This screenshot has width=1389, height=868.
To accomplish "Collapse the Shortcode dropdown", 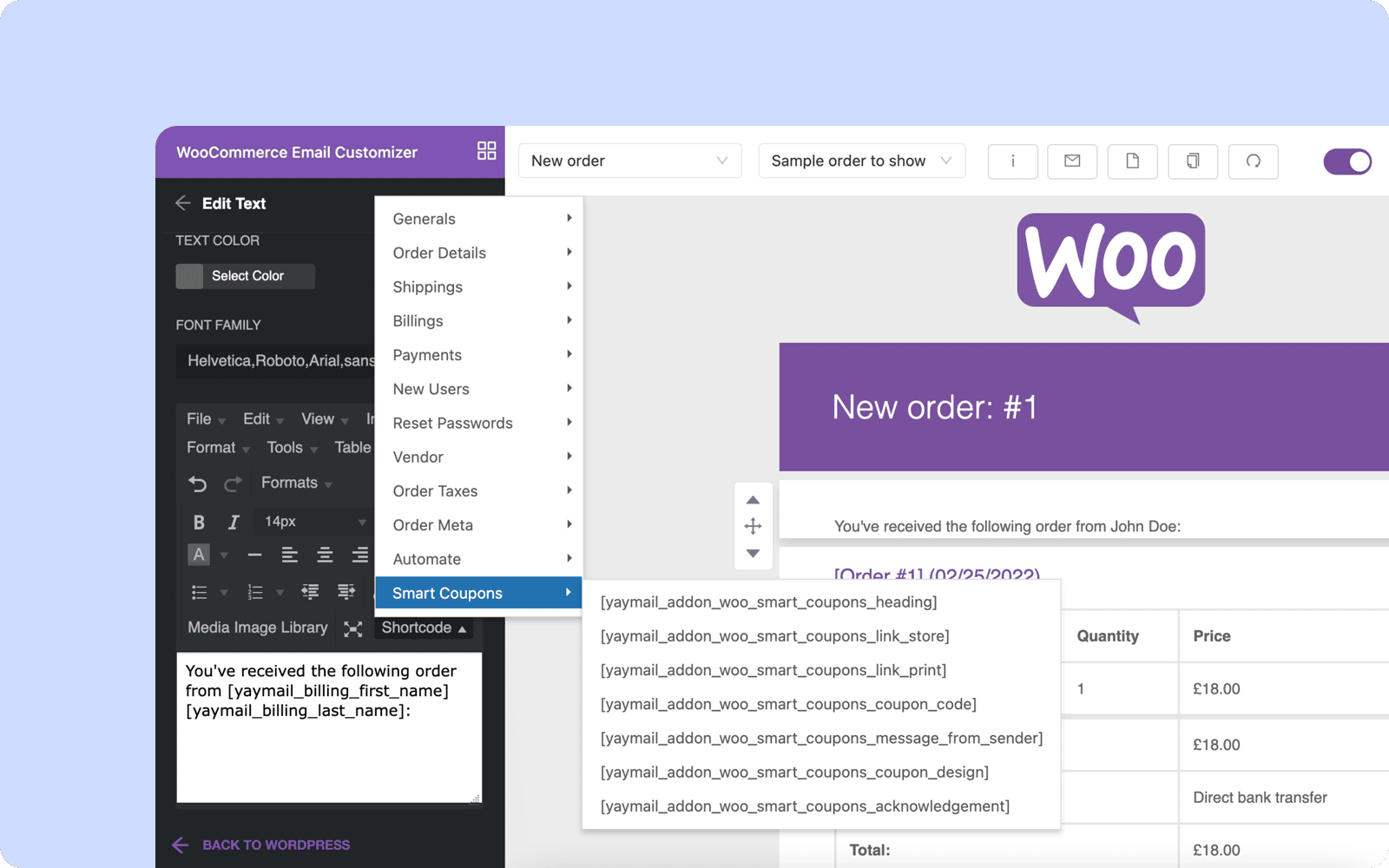I will pos(424,628).
